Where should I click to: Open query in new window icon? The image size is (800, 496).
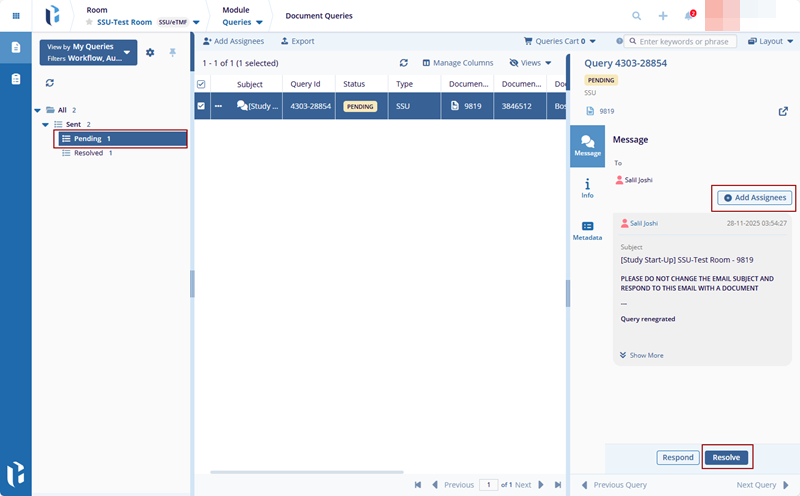point(782,111)
